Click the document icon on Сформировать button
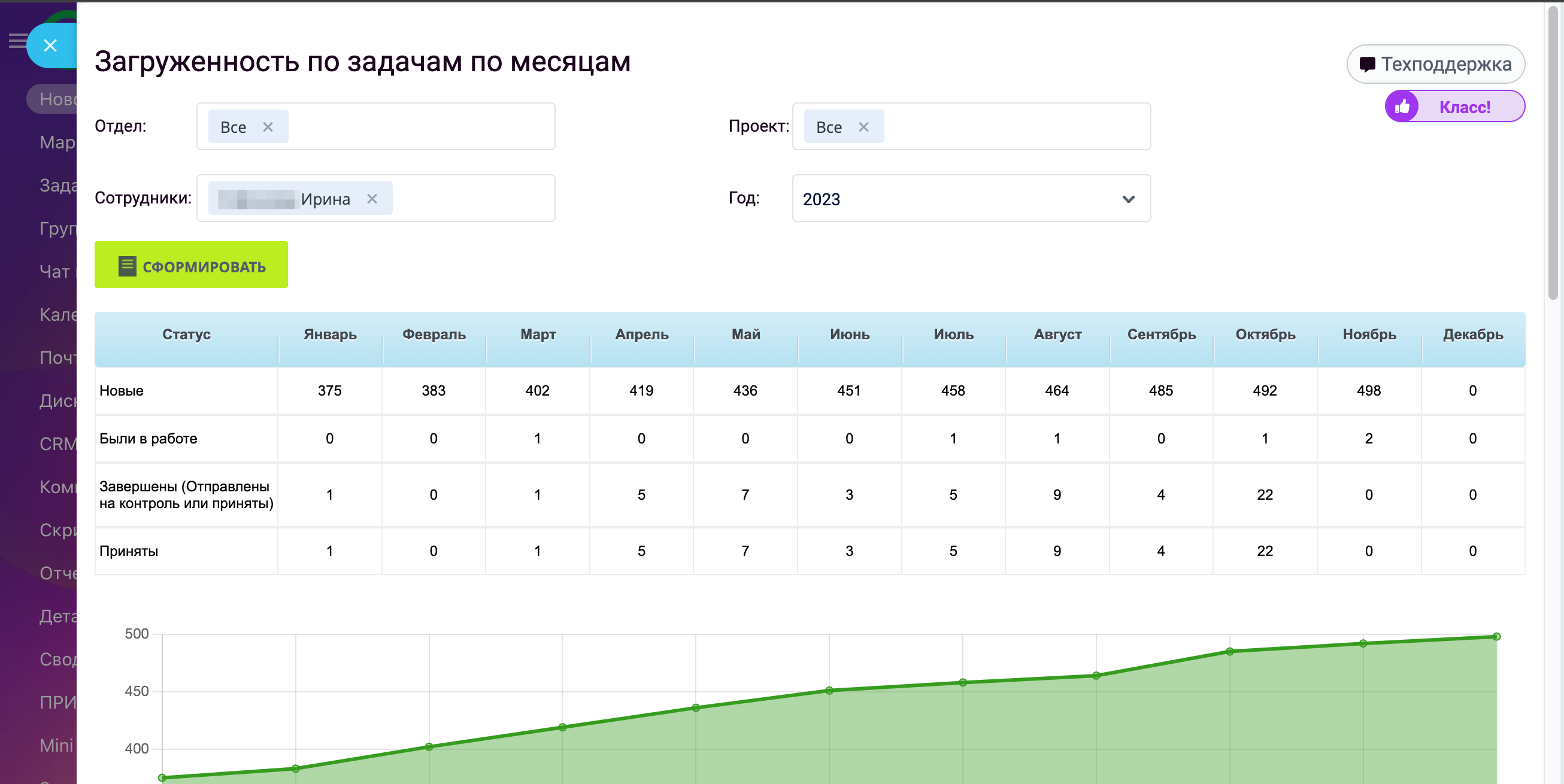This screenshot has width=1564, height=784. coord(127,266)
